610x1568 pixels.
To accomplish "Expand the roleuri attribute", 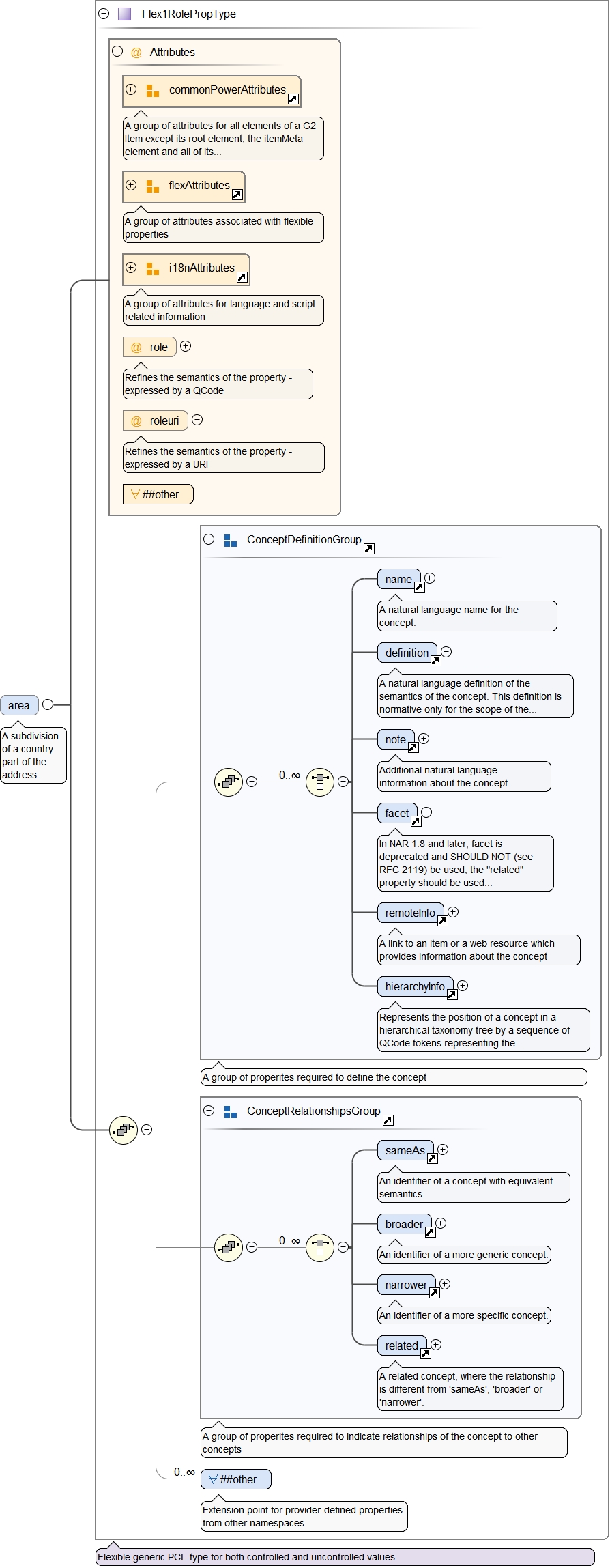I will 197,420.
